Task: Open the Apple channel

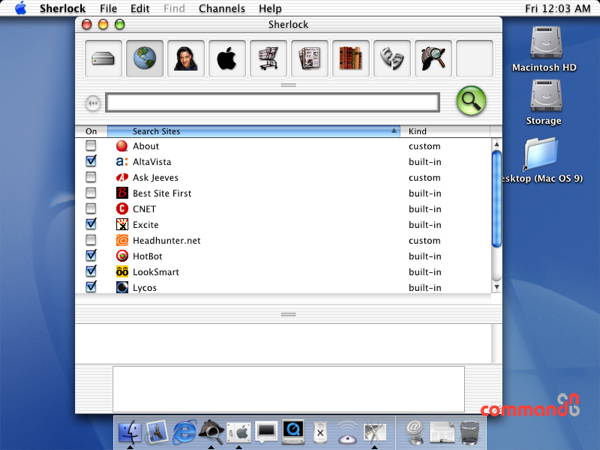Action: pyautogui.click(x=227, y=59)
